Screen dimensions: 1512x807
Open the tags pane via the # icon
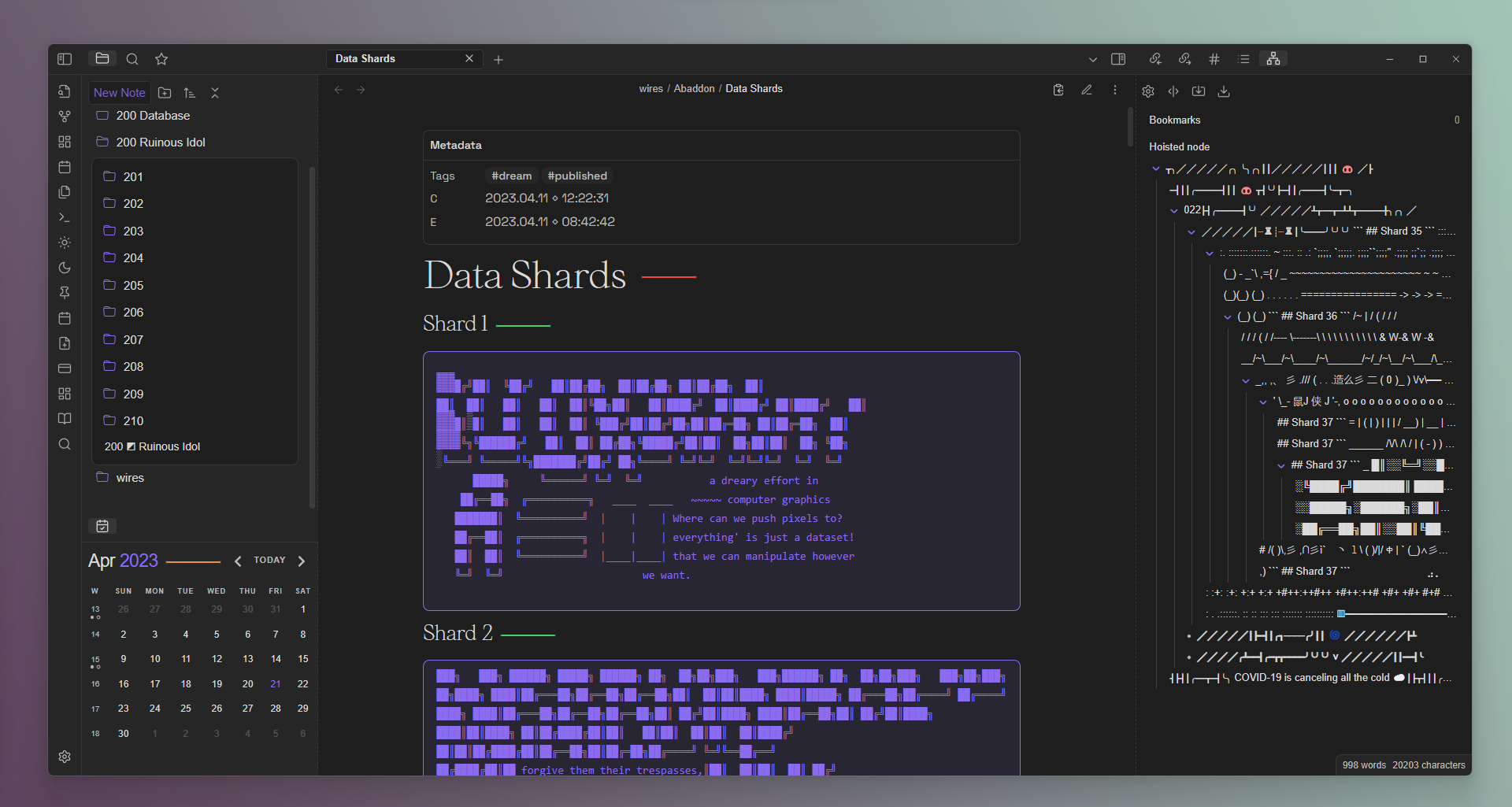click(x=1214, y=58)
